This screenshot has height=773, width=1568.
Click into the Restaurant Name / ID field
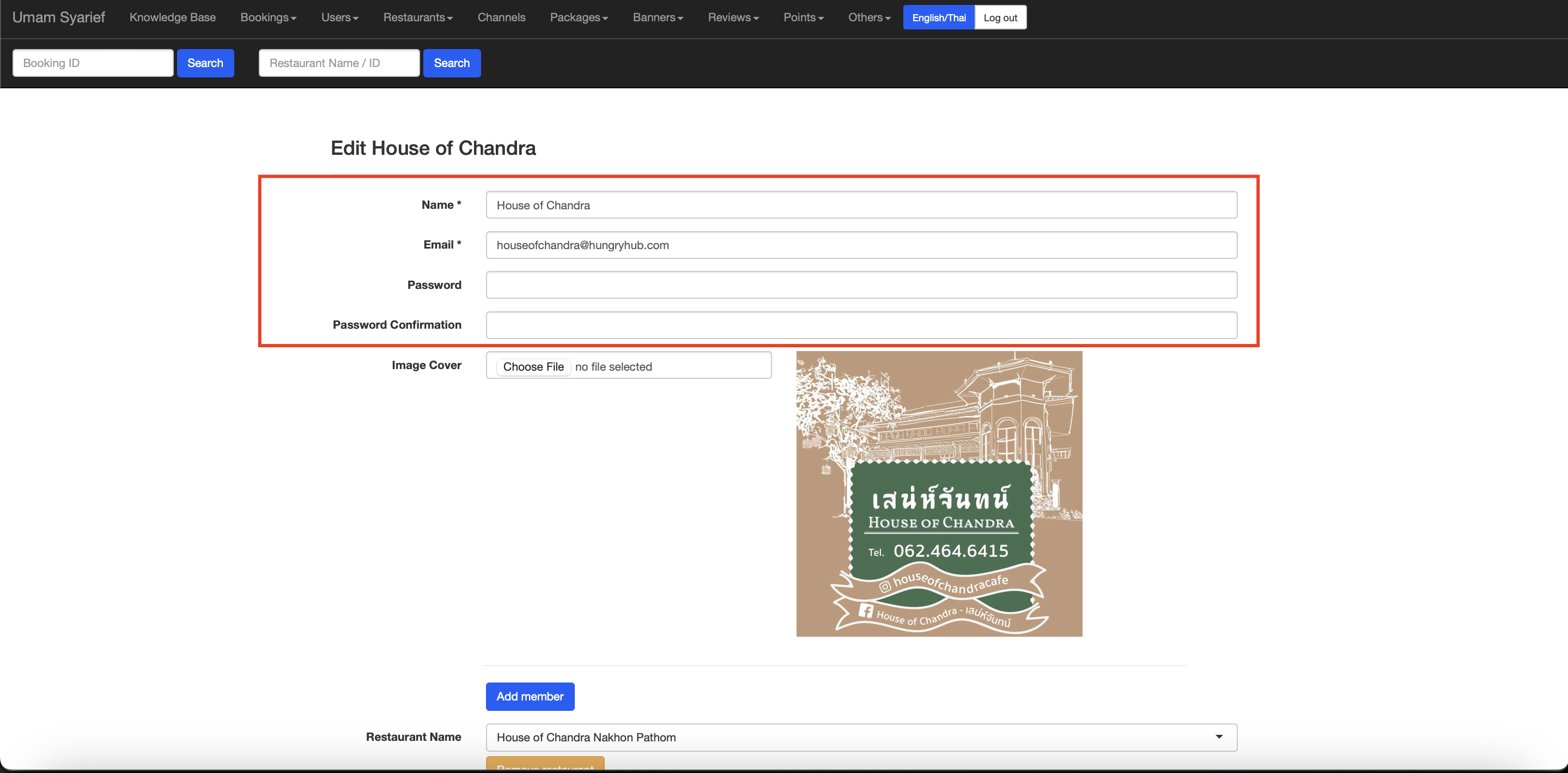(338, 63)
